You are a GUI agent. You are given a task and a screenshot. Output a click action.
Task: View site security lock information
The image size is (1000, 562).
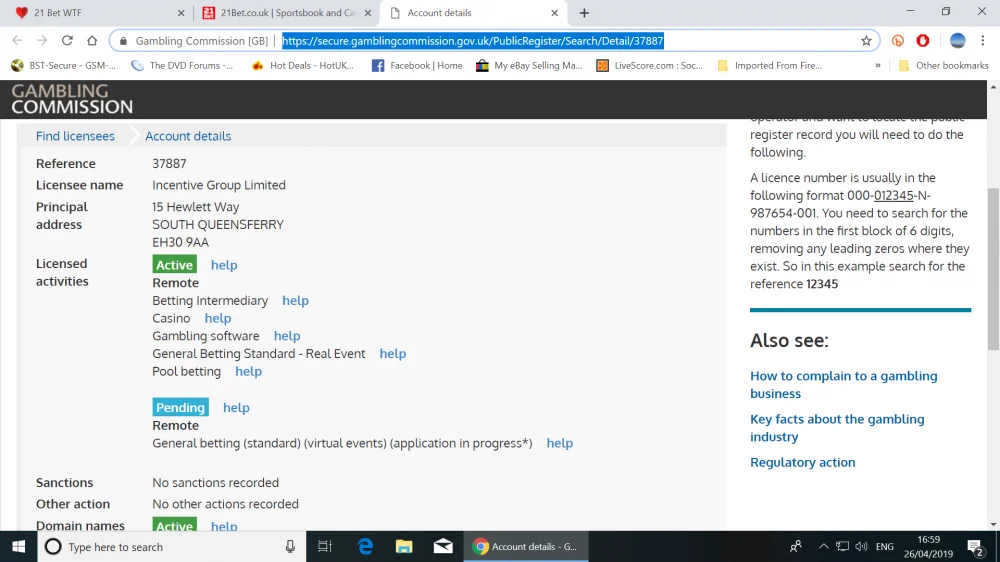point(124,41)
